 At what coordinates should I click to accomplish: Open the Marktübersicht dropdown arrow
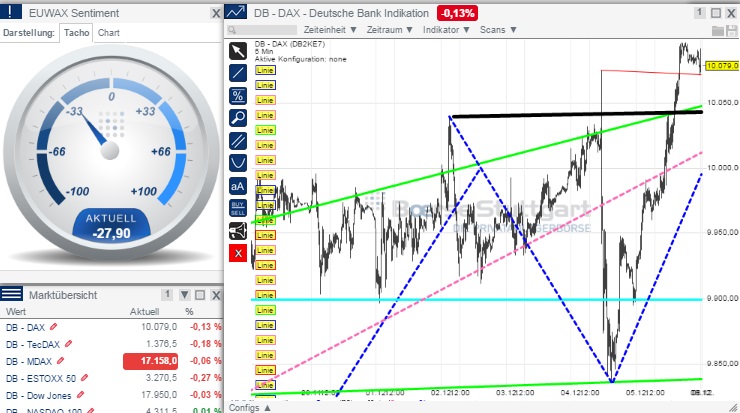point(185,295)
